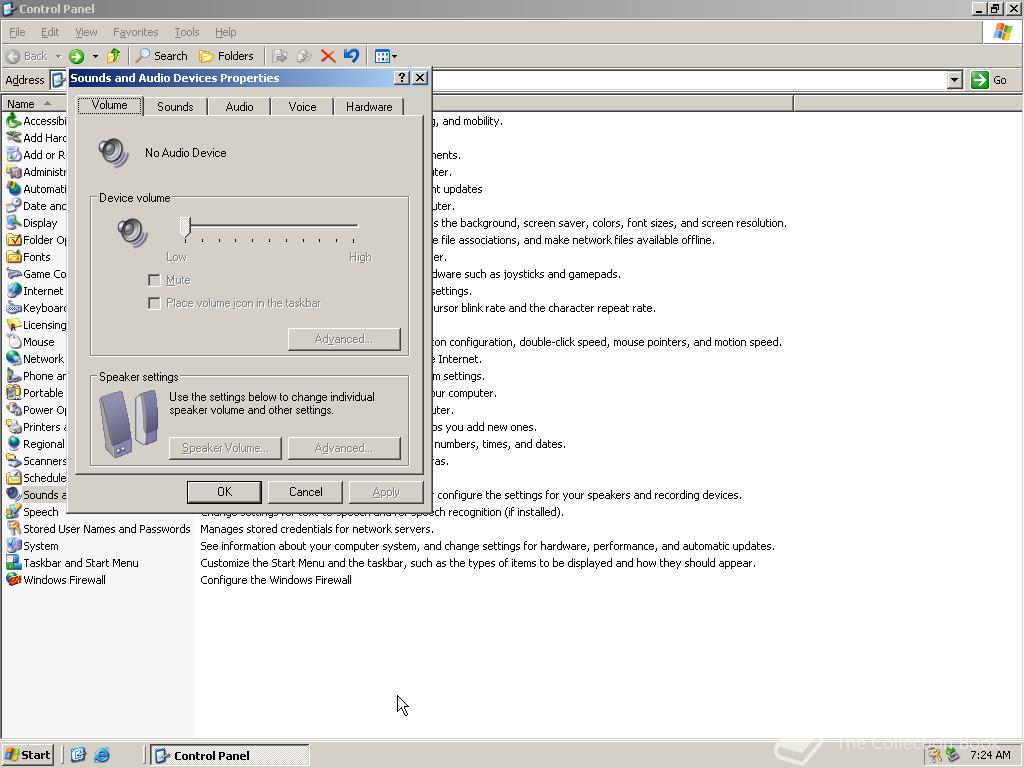Open the Tools menu
Image resolution: width=1024 pixels, height=768 pixels.
(186, 32)
